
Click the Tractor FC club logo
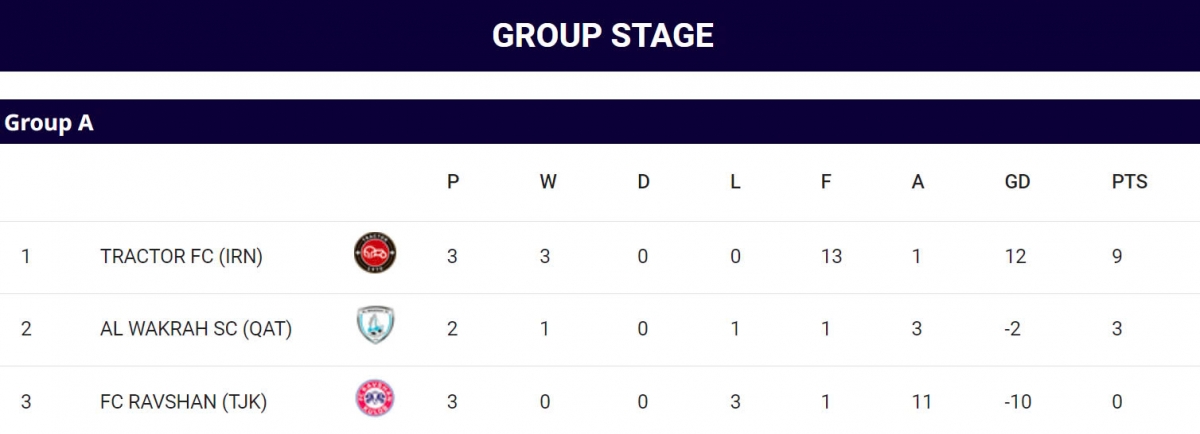click(376, 256)
